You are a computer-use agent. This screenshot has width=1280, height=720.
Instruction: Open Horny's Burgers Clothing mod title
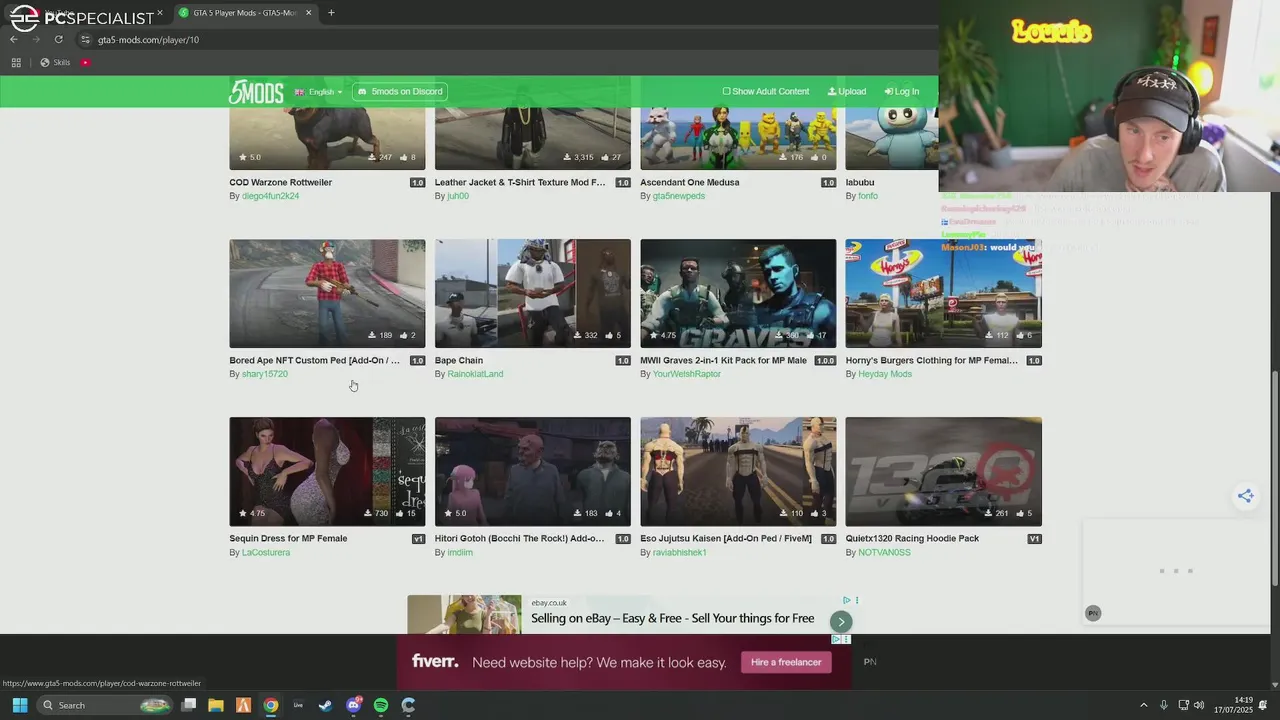click(932, 361)
